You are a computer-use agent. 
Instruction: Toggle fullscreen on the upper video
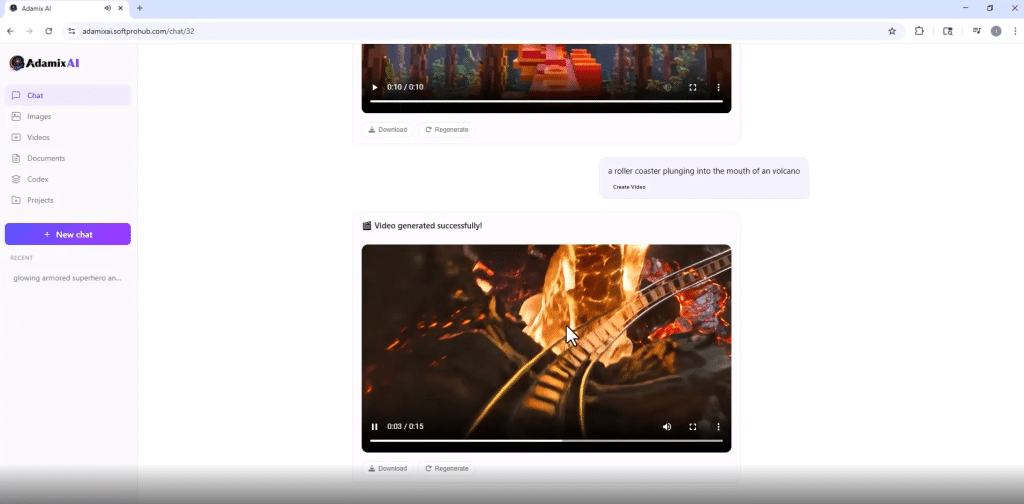693,87
